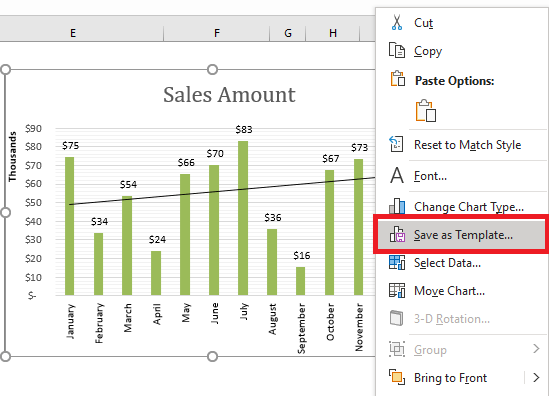549x396 pixels.
Task: Select column F header
Action: coord(217,33)
